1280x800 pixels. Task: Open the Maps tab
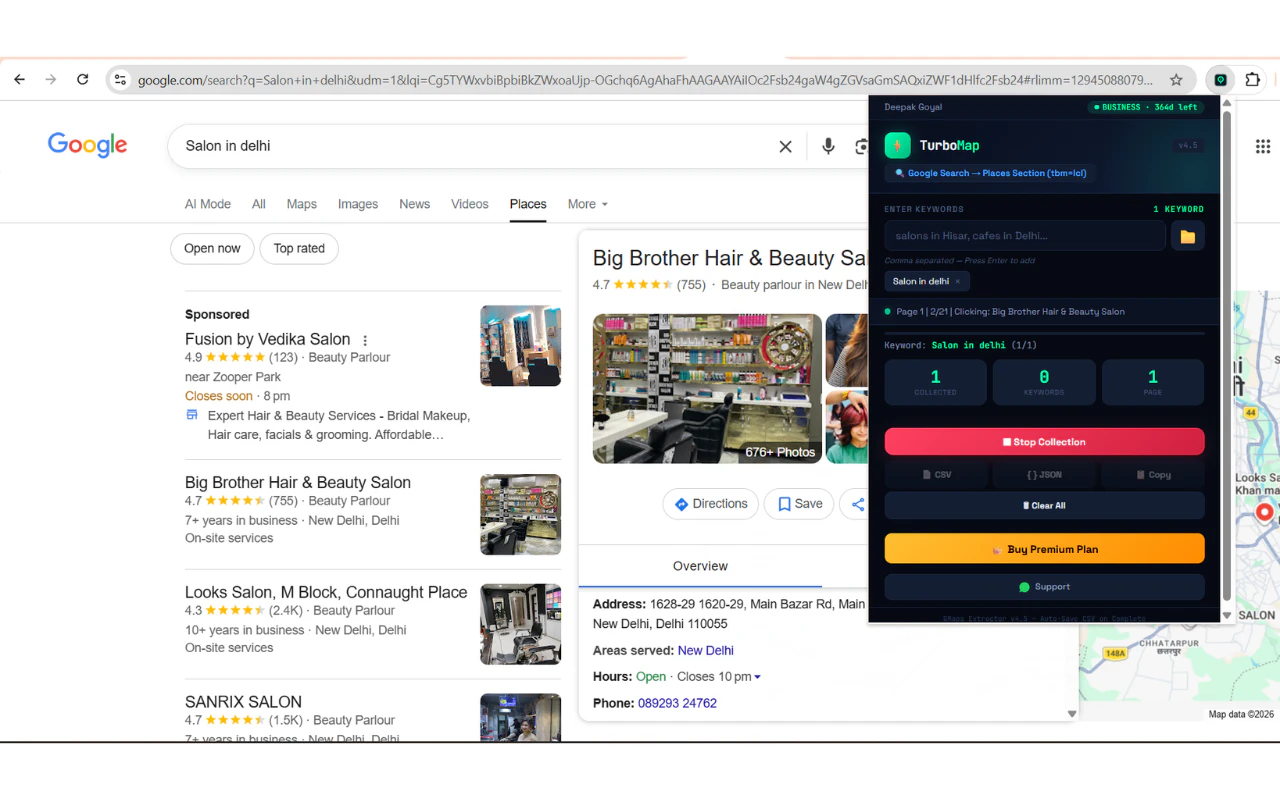click(x=302, y=204)
